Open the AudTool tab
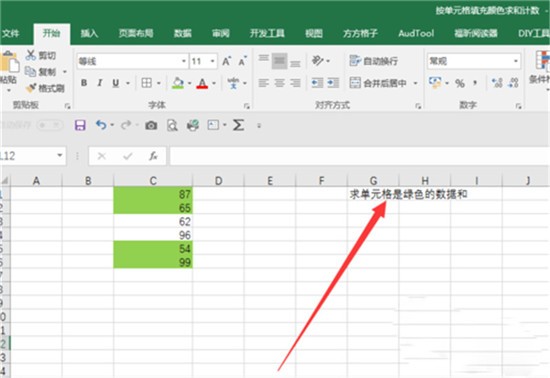The height and width of the screenshot is (378, 550). tap(416, 33)
